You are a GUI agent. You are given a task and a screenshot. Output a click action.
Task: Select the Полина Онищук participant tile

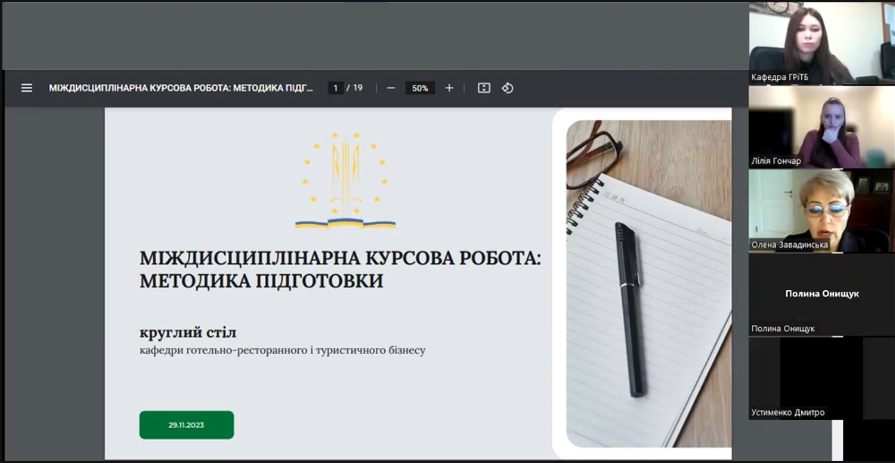pyautogui.click(x=821, y=294)
